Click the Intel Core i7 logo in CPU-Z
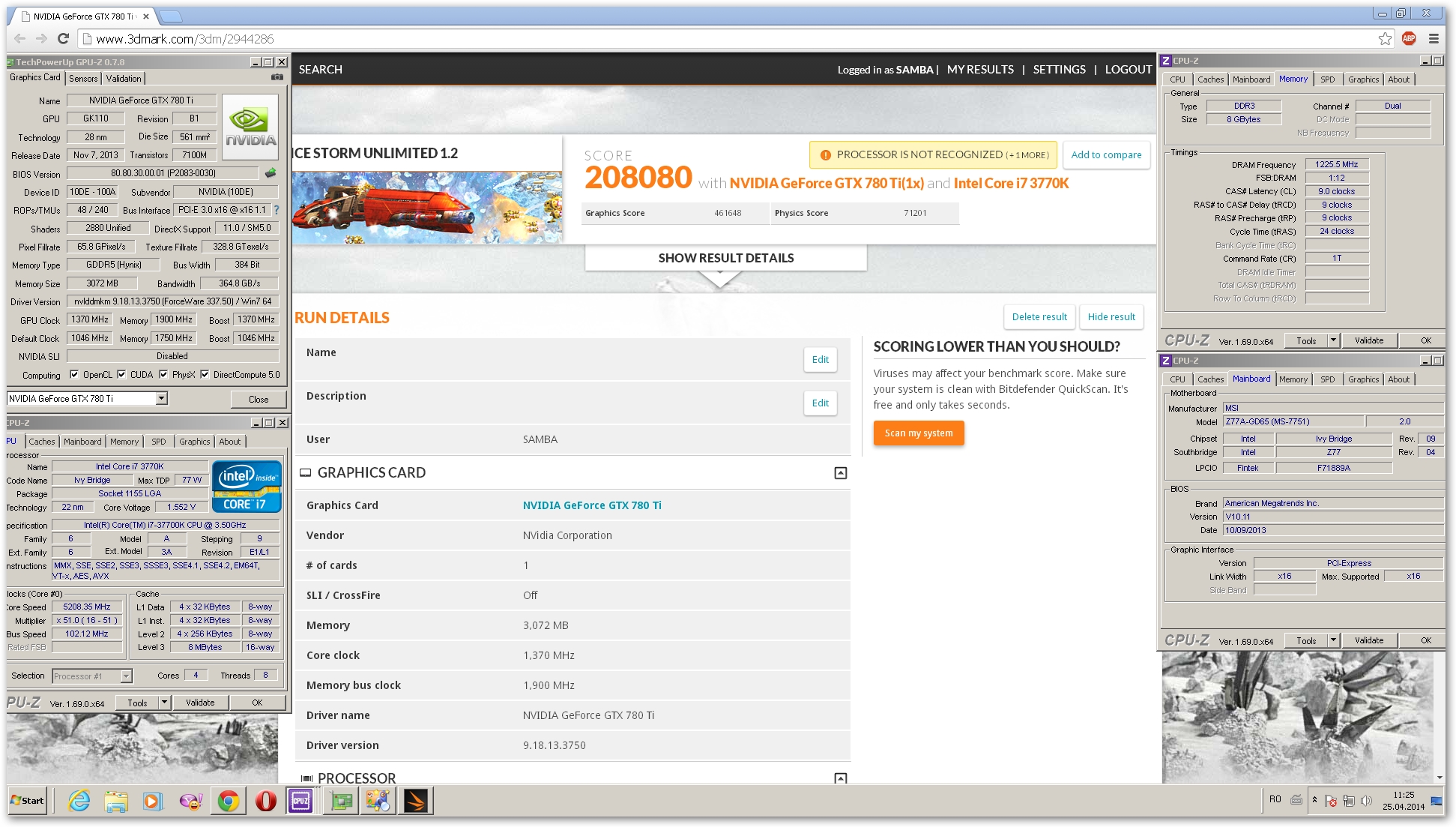This screenshot has height=827, width=1456. (247, 486)
